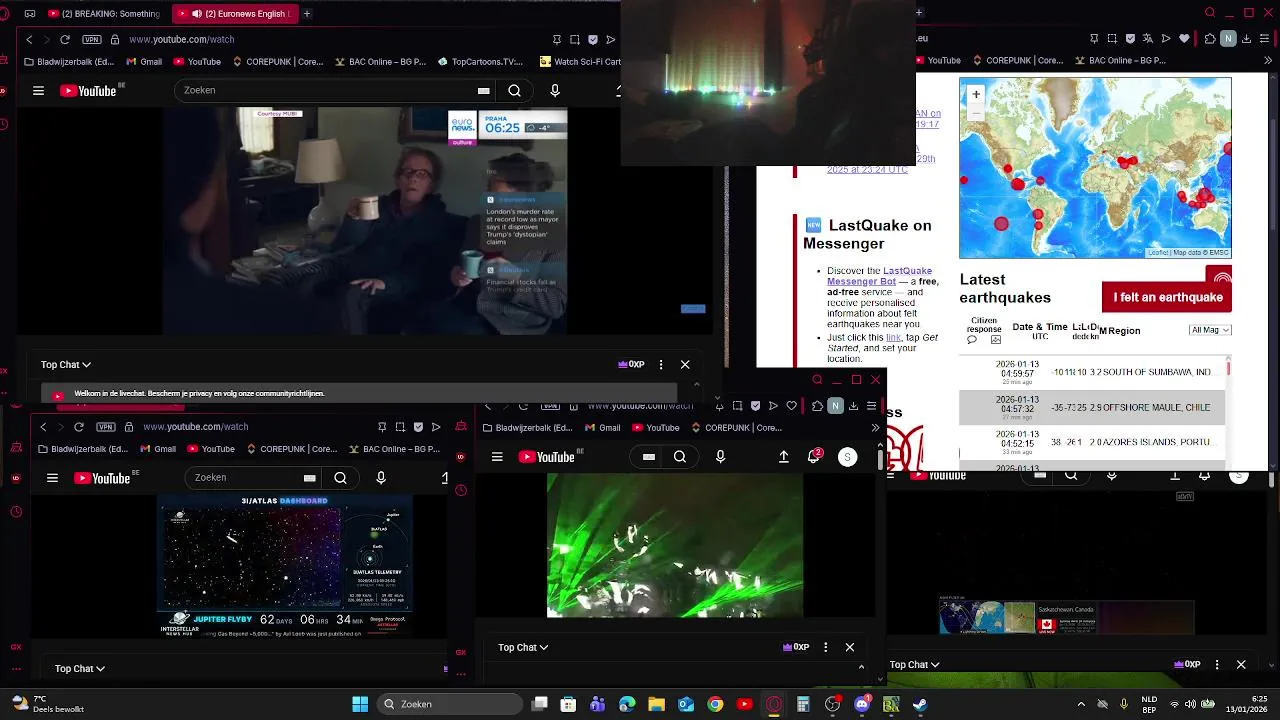Open the All Mag magnitude filter dropdown

coord(1210,330)
